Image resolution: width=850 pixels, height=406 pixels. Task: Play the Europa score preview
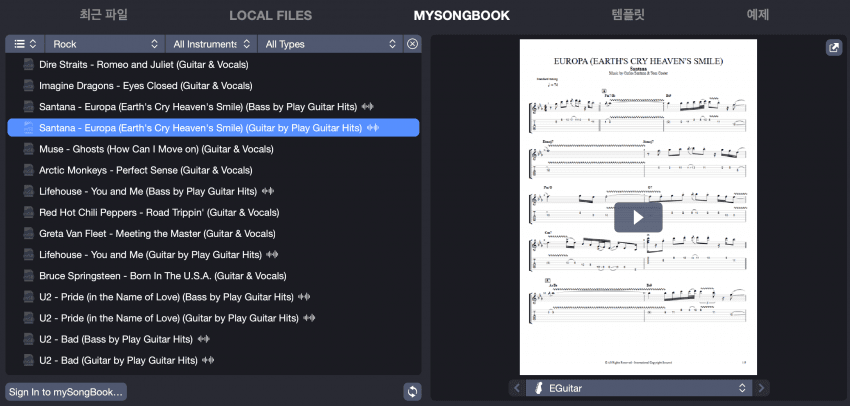pyautogui.click(x=638, y=217)
